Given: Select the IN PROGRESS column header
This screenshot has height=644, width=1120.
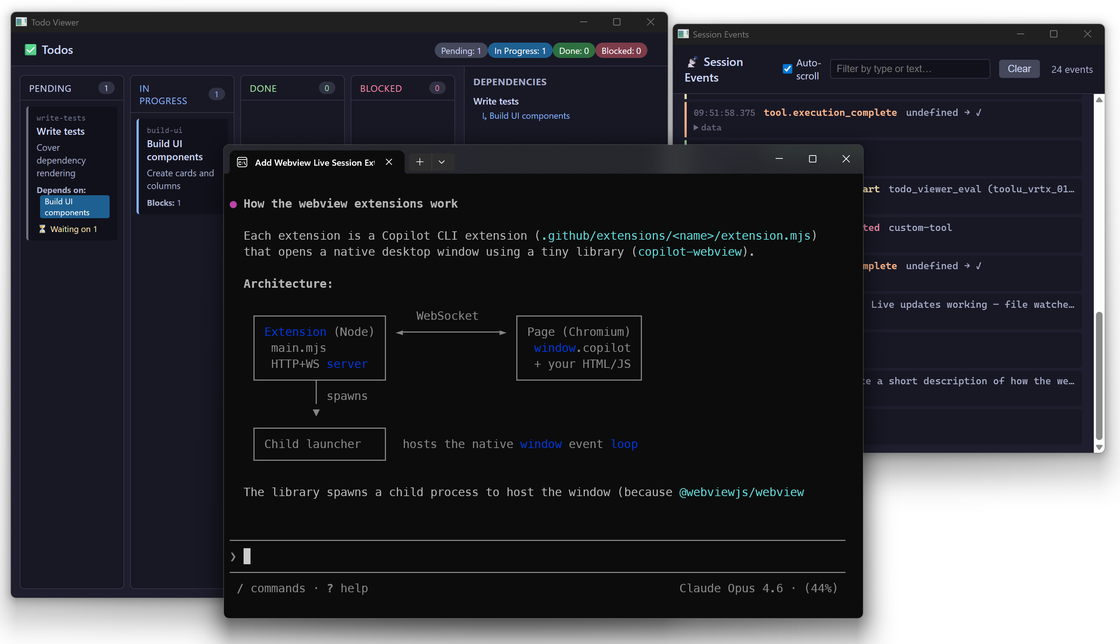Looking at the screenshot, I should pos(182,94).
